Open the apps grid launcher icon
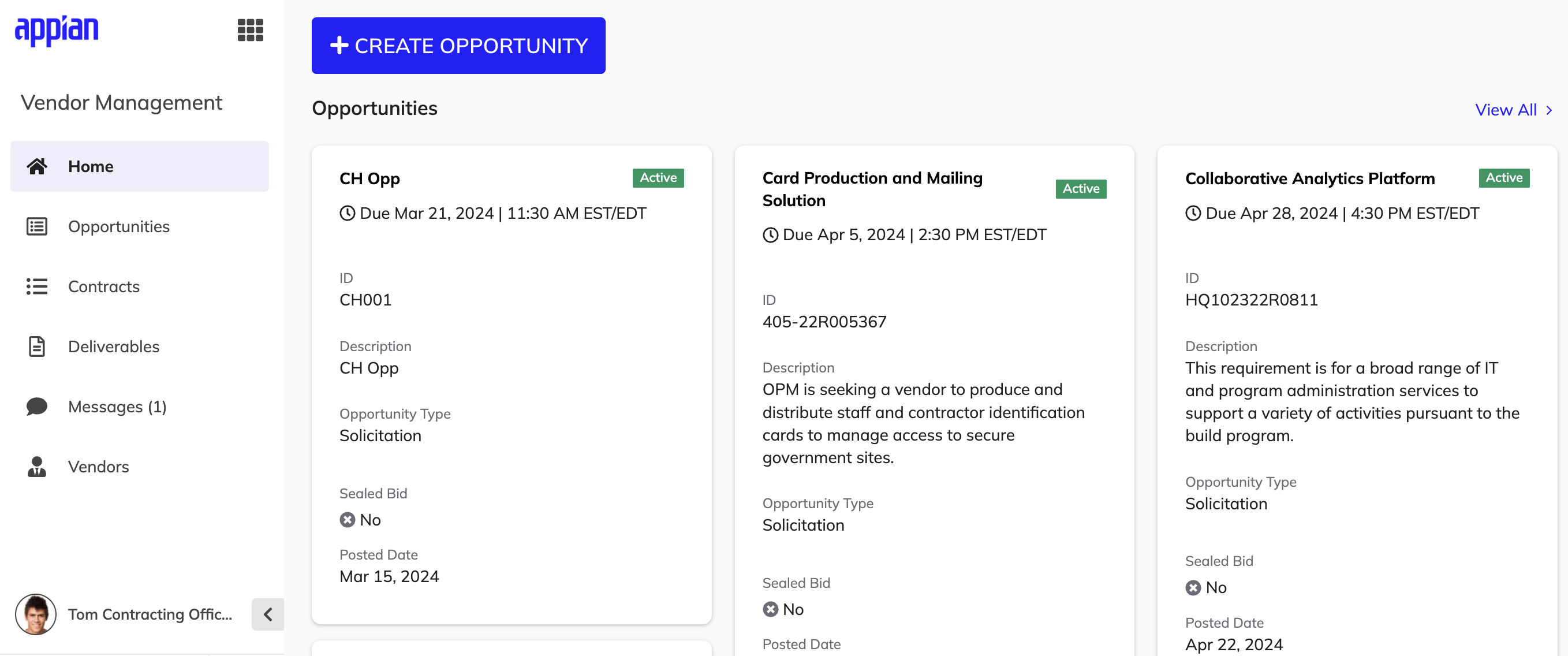This screenshot has width=1568, height=656. [250, 30]
